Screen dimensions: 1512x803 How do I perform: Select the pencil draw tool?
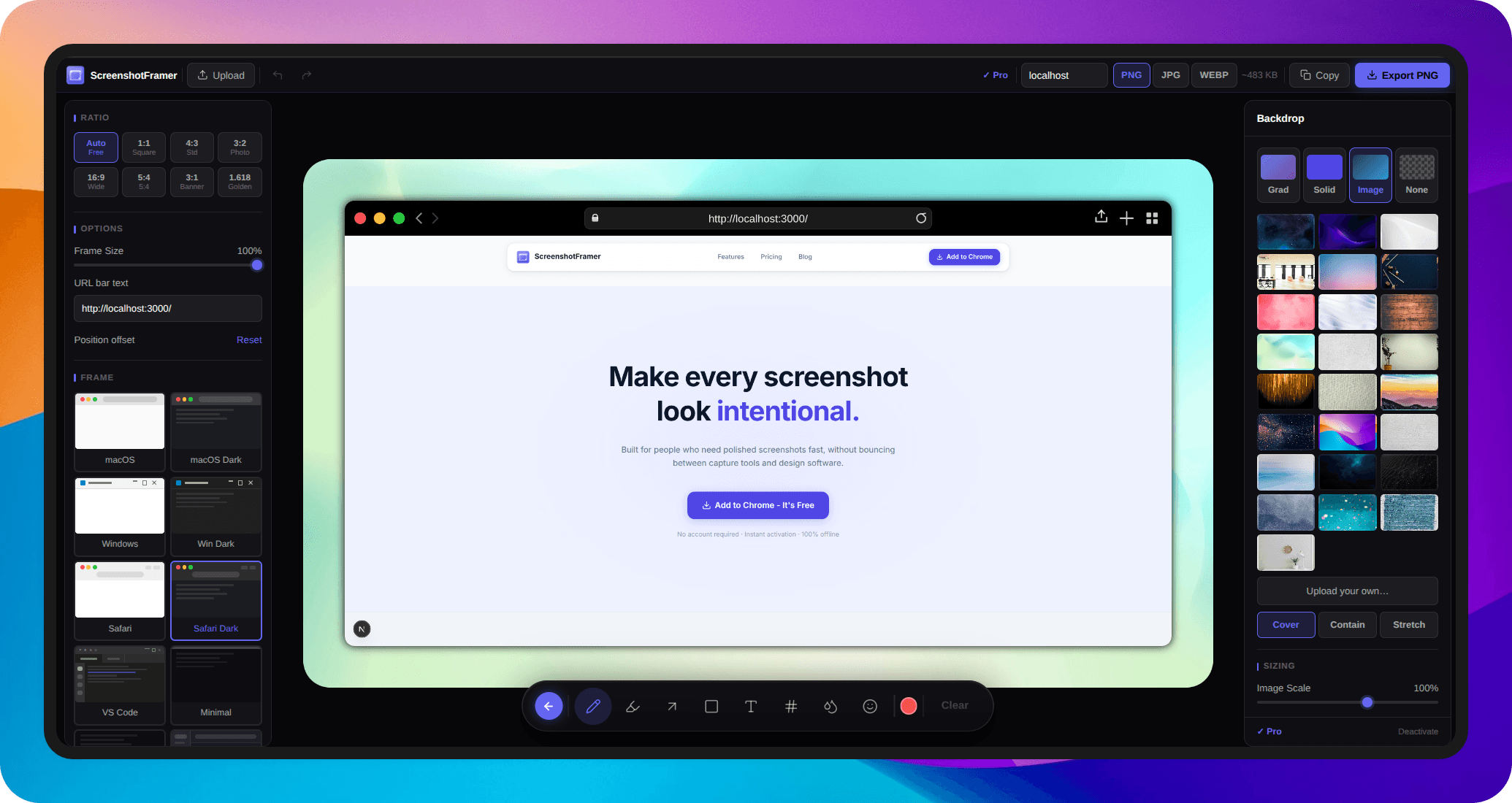point(593,706)
